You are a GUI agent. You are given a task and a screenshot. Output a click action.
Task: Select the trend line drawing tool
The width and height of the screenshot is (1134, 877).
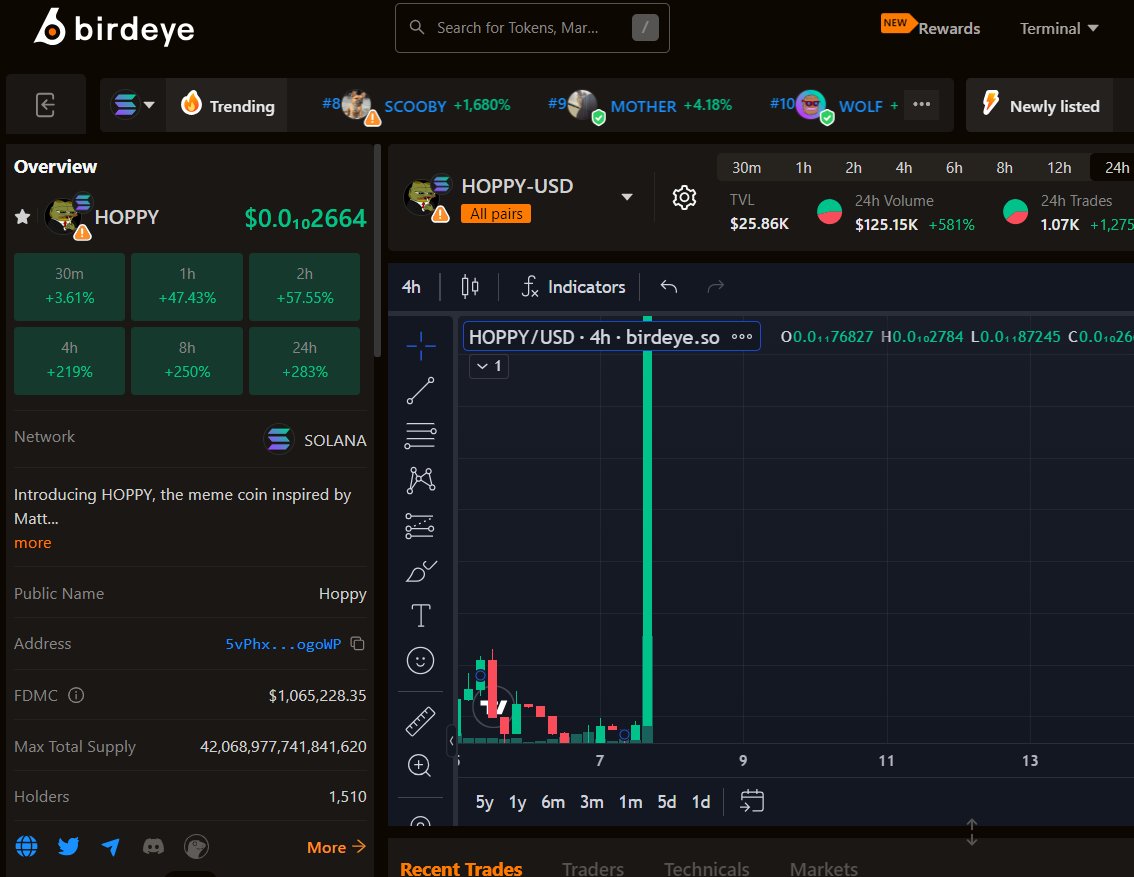pyautogui.click(x=420, y=390)
